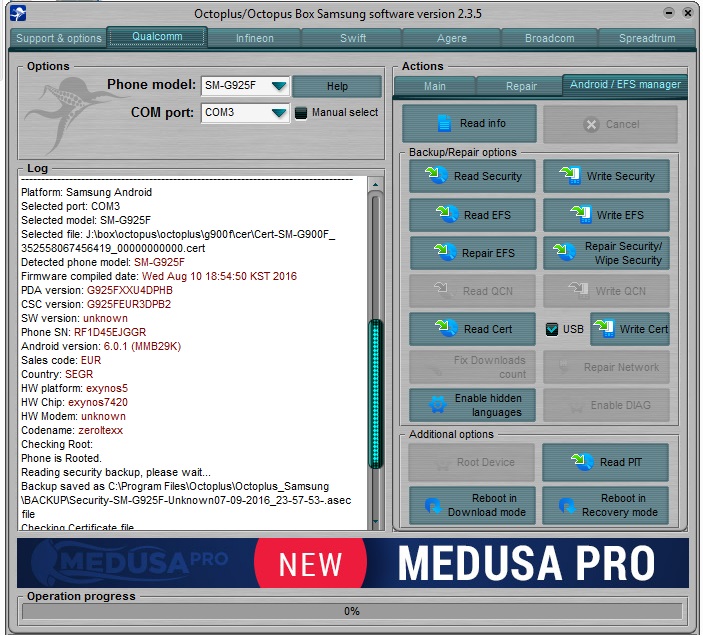Click the Write Cert phone icon
The height and width of the screenshot is (637, 703).
604,328
